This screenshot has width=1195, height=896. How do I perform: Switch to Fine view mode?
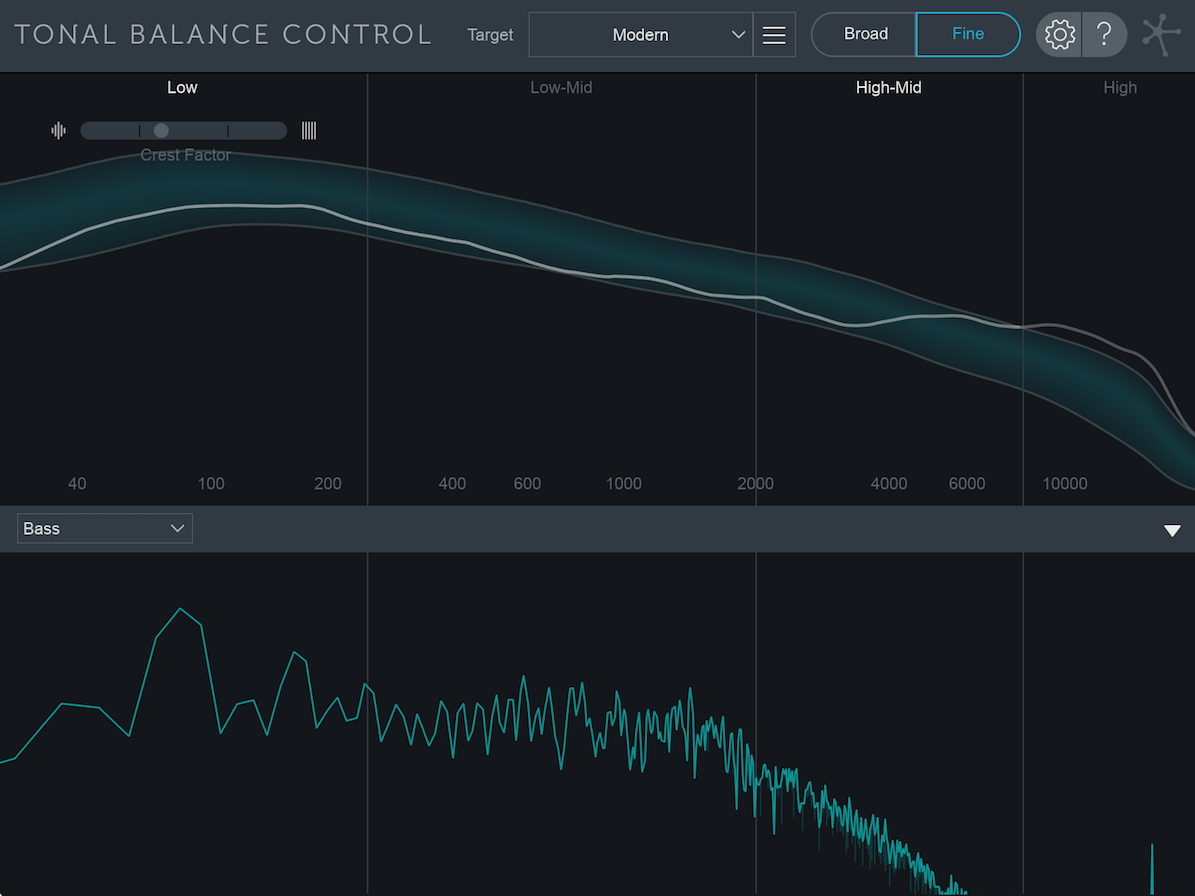pos(968,34)
